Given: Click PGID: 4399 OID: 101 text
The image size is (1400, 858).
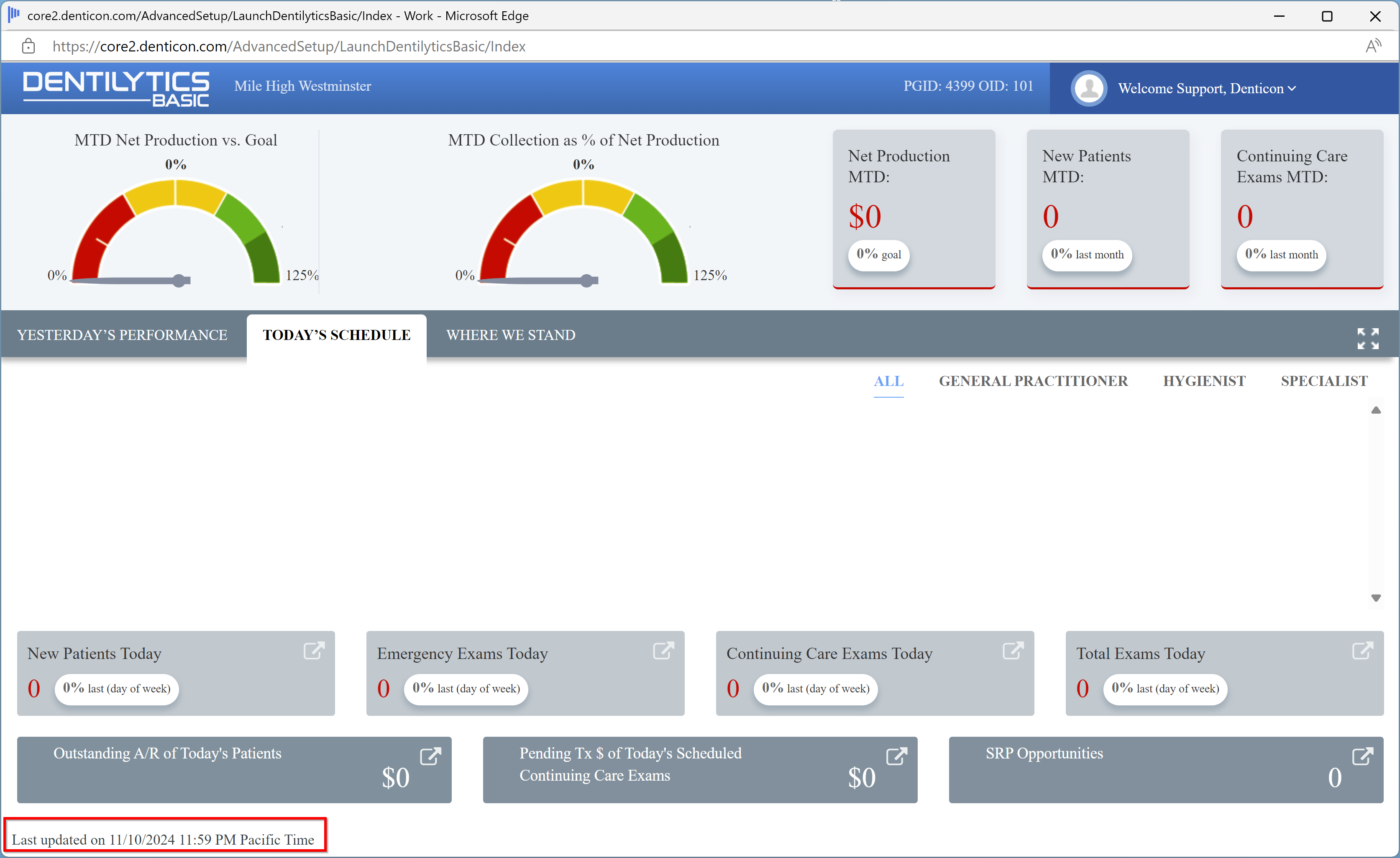Looking at the screenshot, I should (x=968, y=86).
